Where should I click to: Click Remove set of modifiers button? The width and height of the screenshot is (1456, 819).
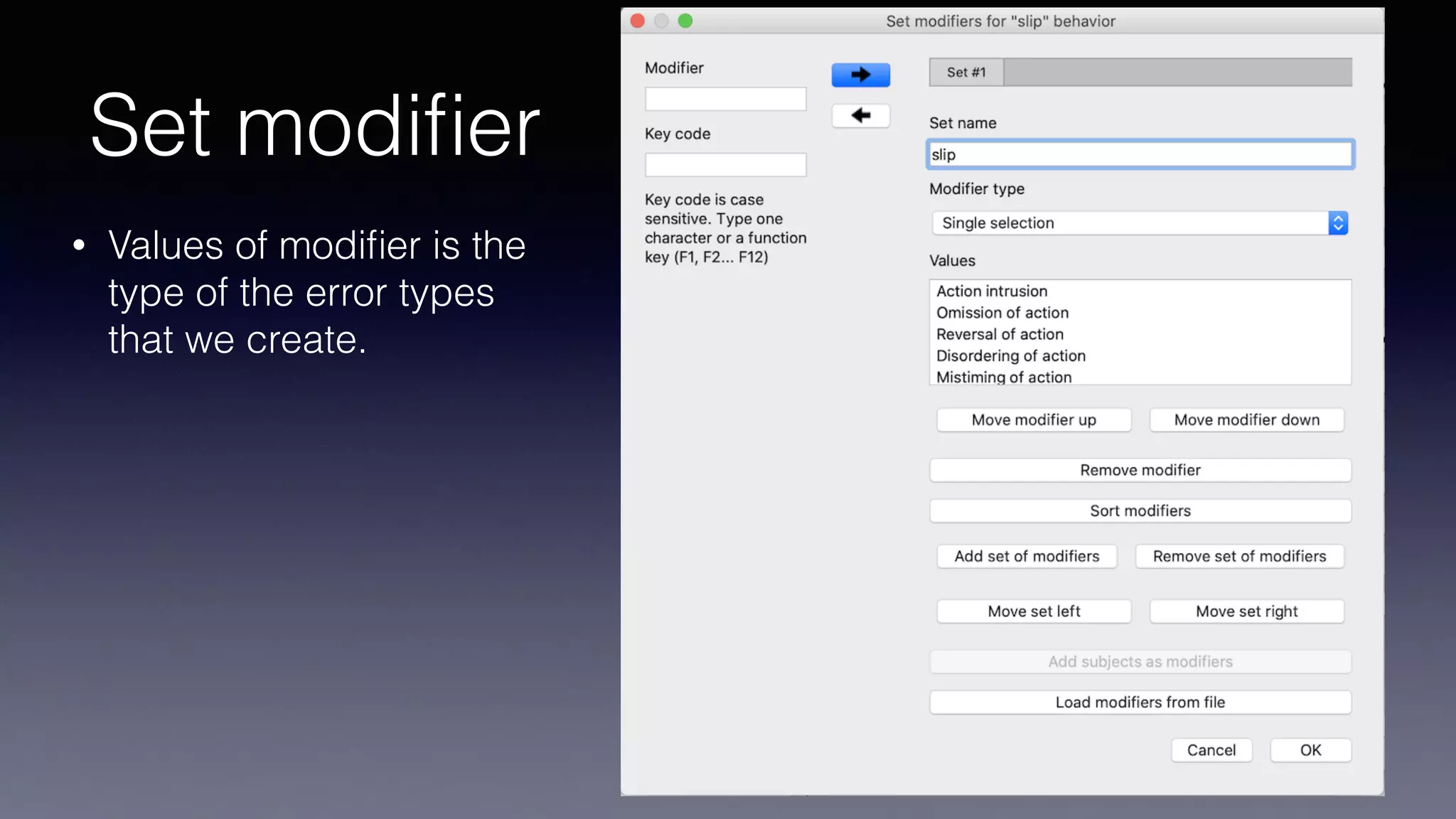tap(1239, 557)
